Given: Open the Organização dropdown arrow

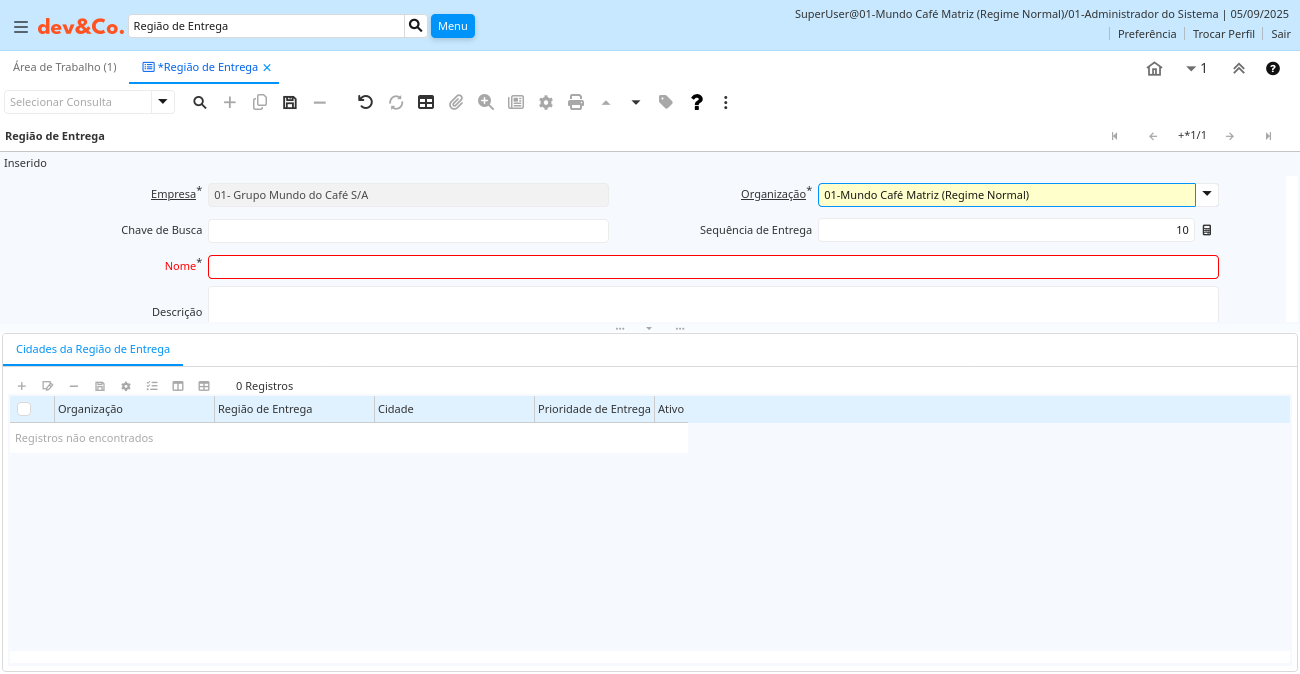Looking at the screenshot, I should pyautogui.click(x=1208, y=194).
